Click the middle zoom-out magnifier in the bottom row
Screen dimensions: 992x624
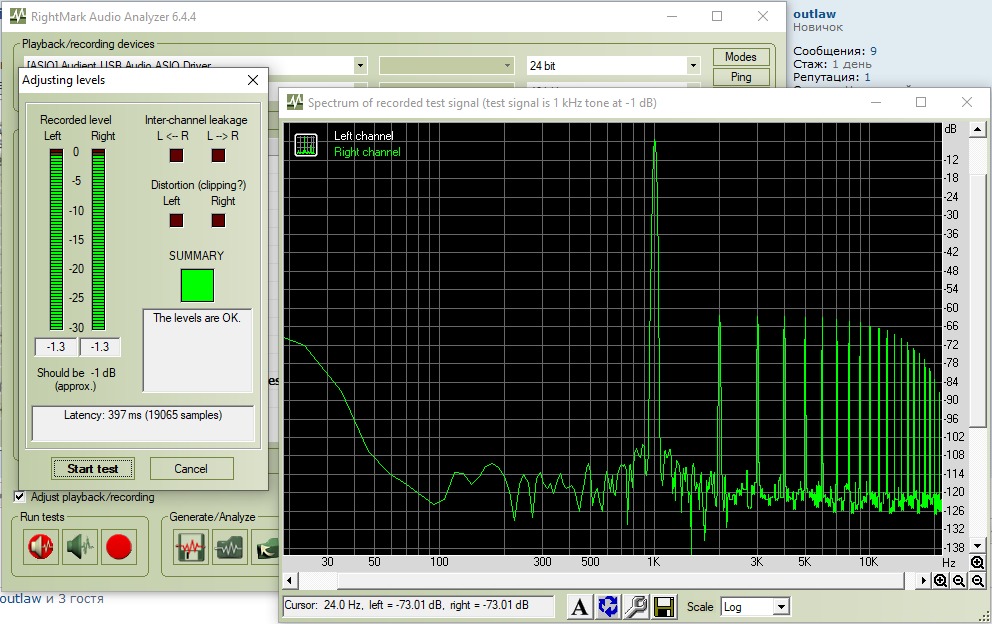tap(959, 580)
